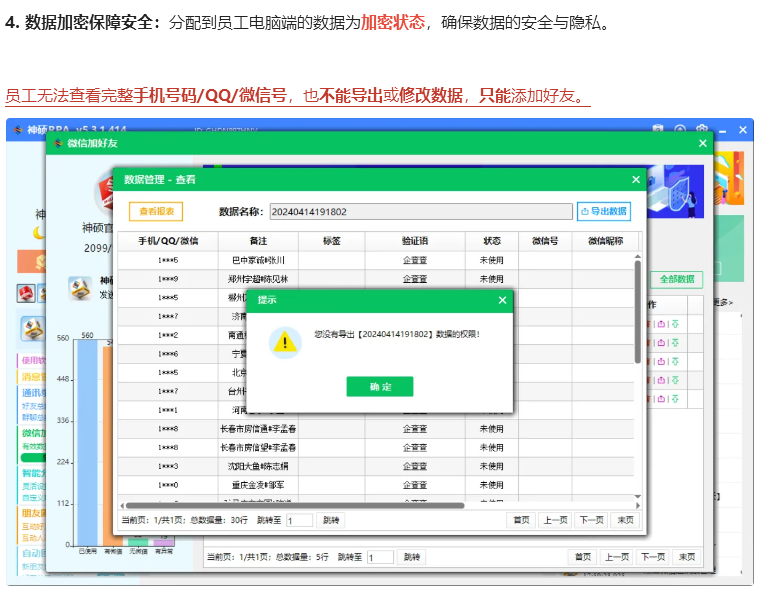Click the clipboard icon in 神硕RPA title bar
This screenshot has height=603, width=760.
658,129
